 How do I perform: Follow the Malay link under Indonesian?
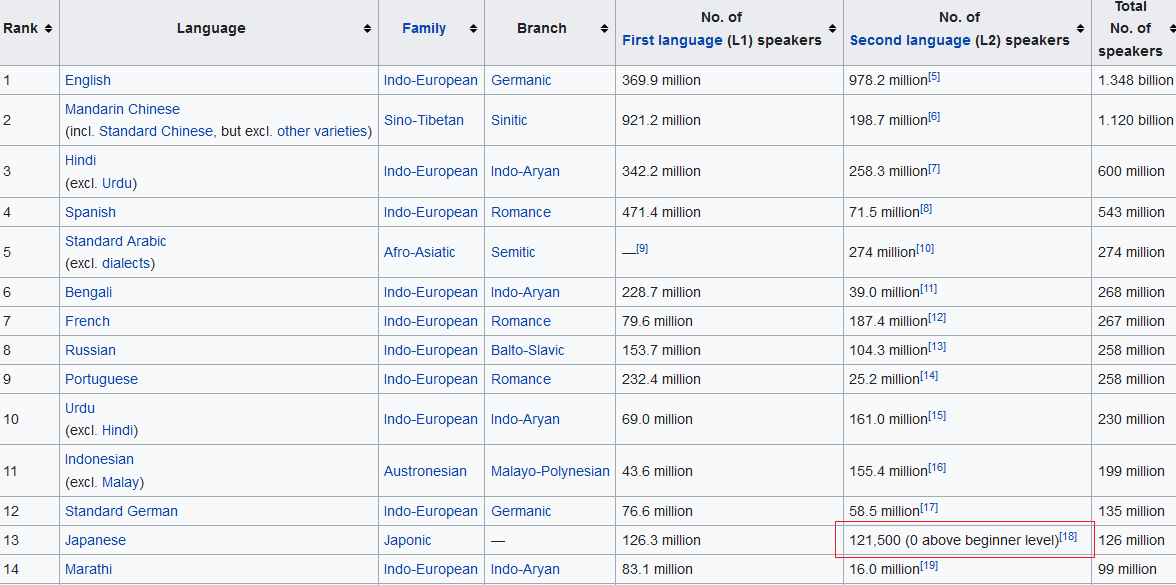tap(121, 482)
